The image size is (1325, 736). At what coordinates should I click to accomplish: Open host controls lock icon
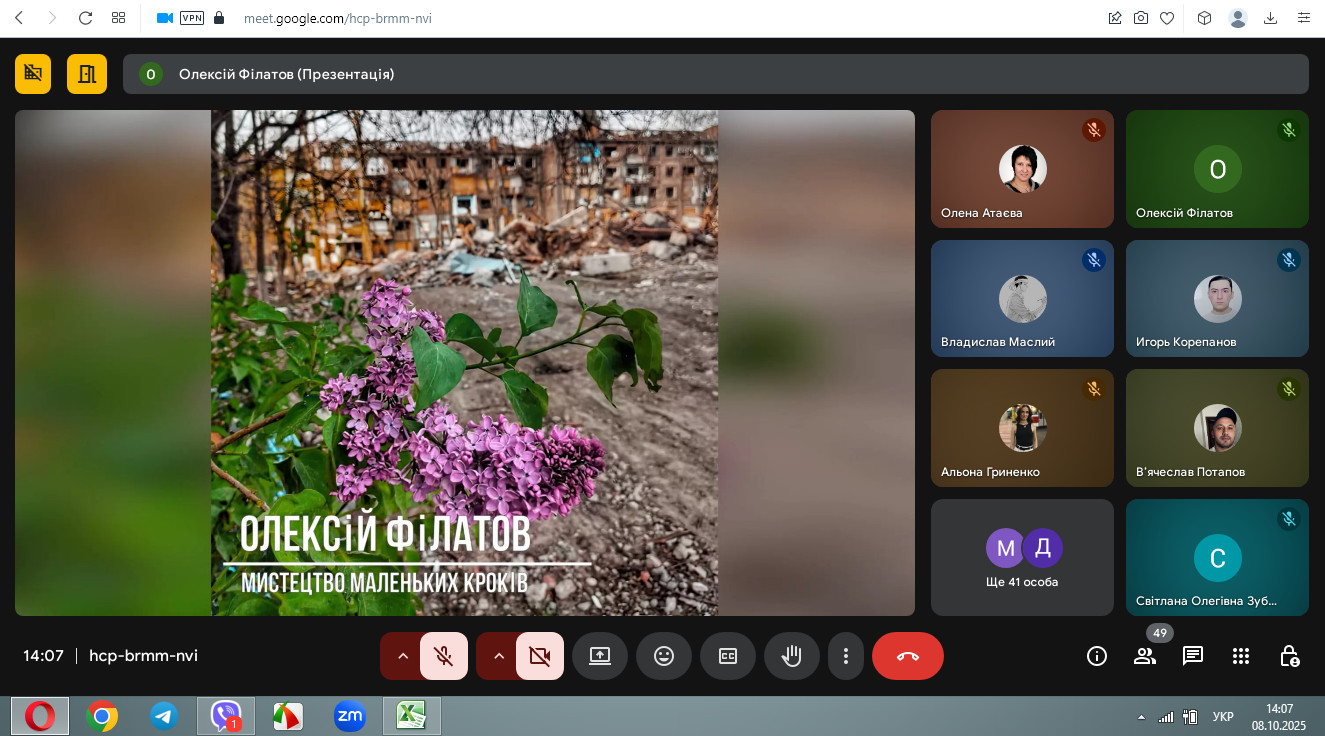pos(1289,656)
